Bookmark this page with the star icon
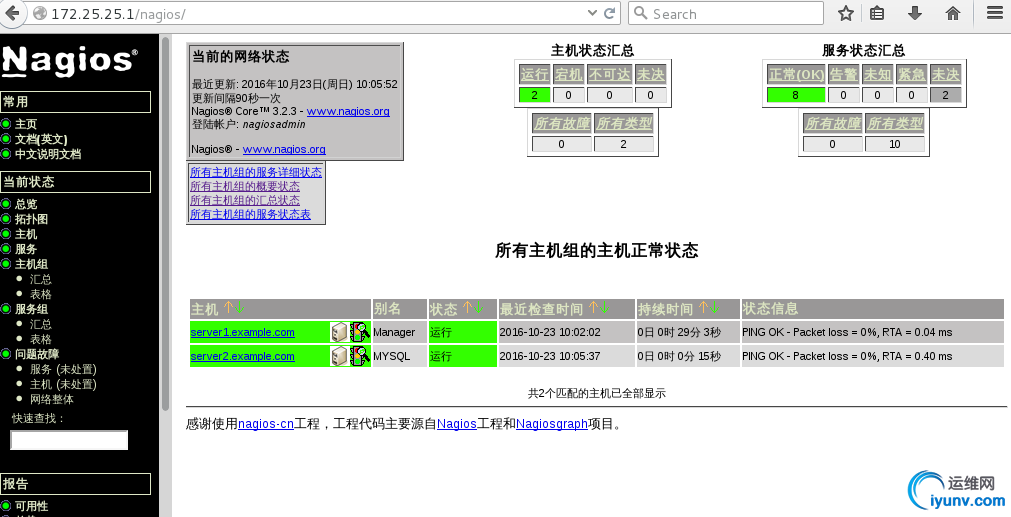 [x=846, y=14]
